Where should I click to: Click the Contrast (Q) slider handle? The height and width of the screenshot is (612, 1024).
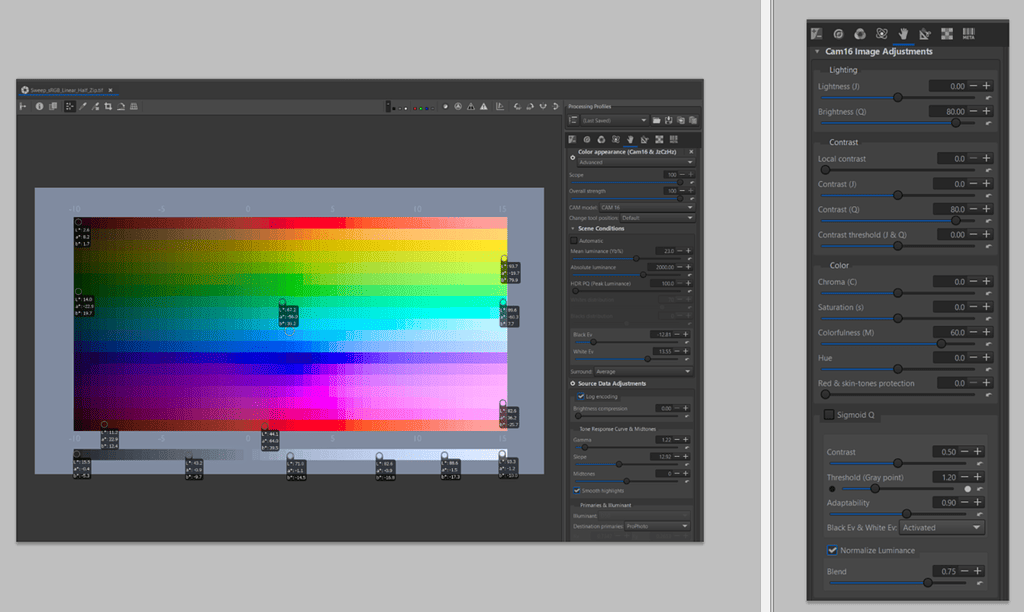[x=956, y=220]
